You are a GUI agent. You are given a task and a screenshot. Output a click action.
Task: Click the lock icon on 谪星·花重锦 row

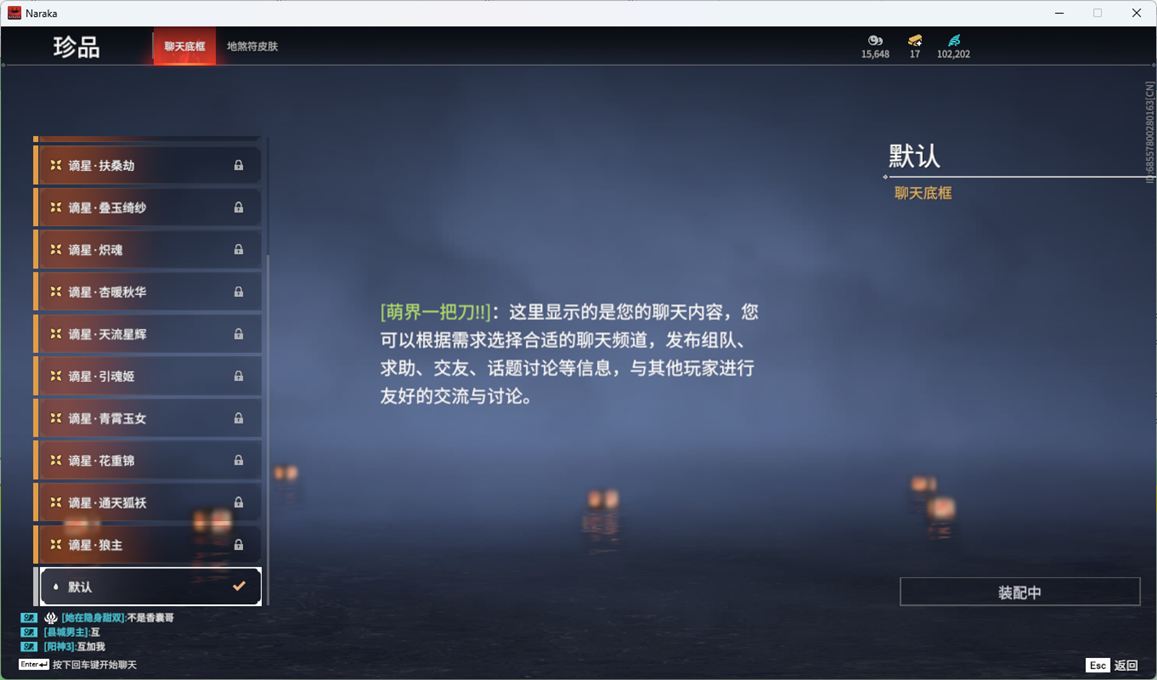click(x=238, y=459)
